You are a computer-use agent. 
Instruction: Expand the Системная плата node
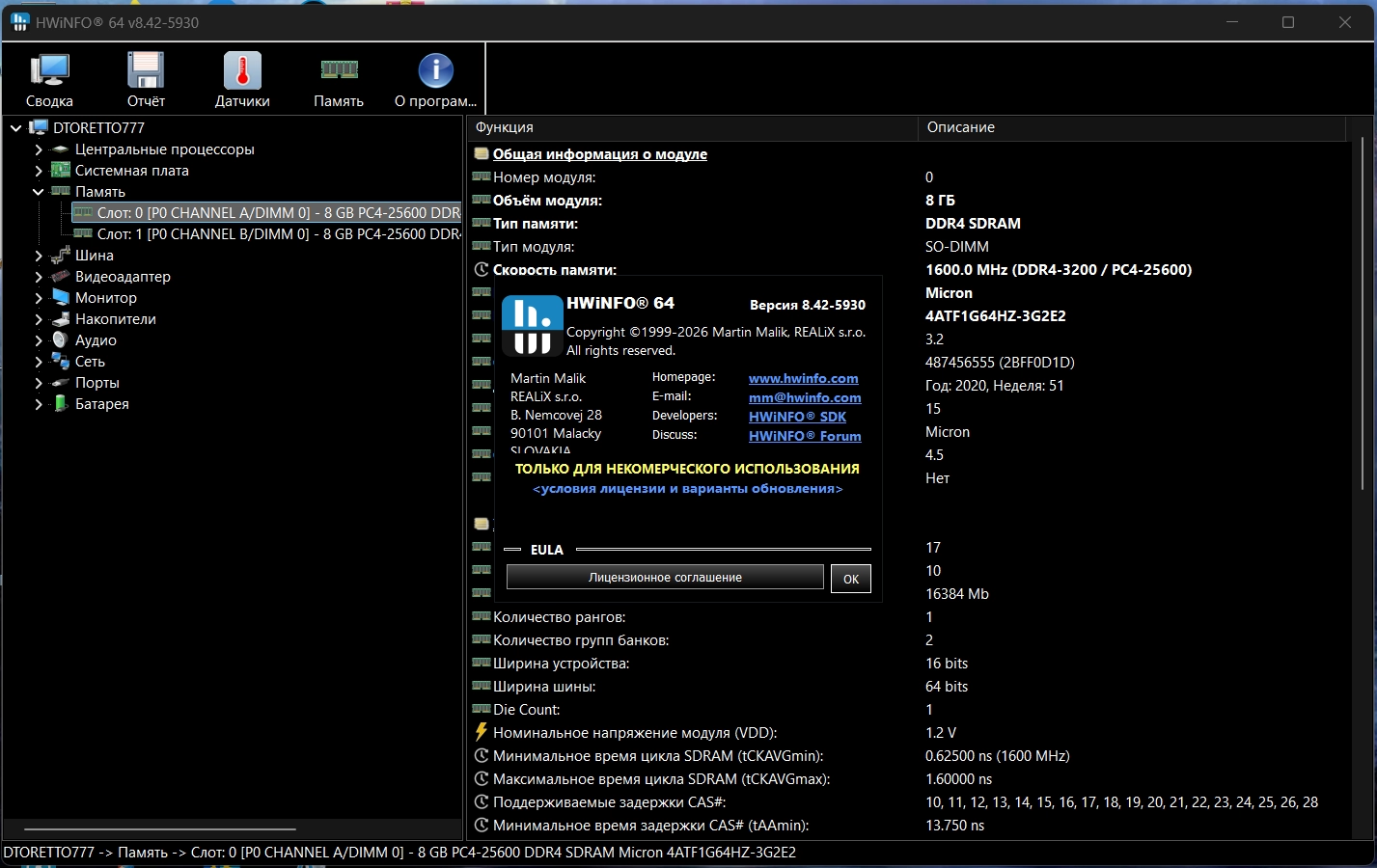click(39, 171)
